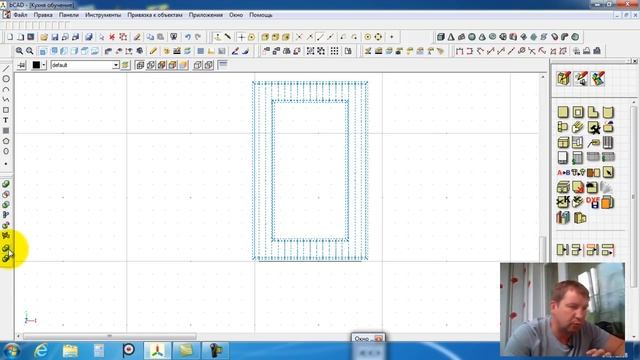640x360 pixels.
Task: Open the Панели menu
Action: tap(69, 15)
